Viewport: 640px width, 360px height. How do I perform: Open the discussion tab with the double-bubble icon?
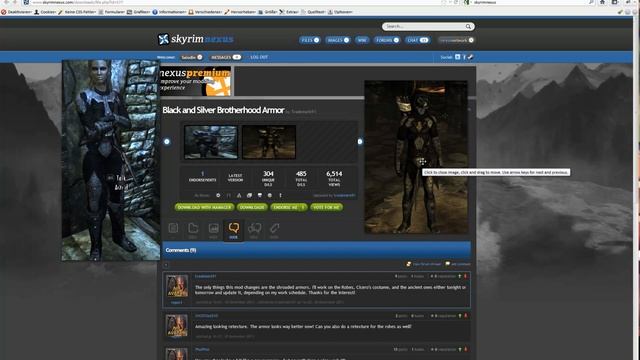[x=254, y=230]
